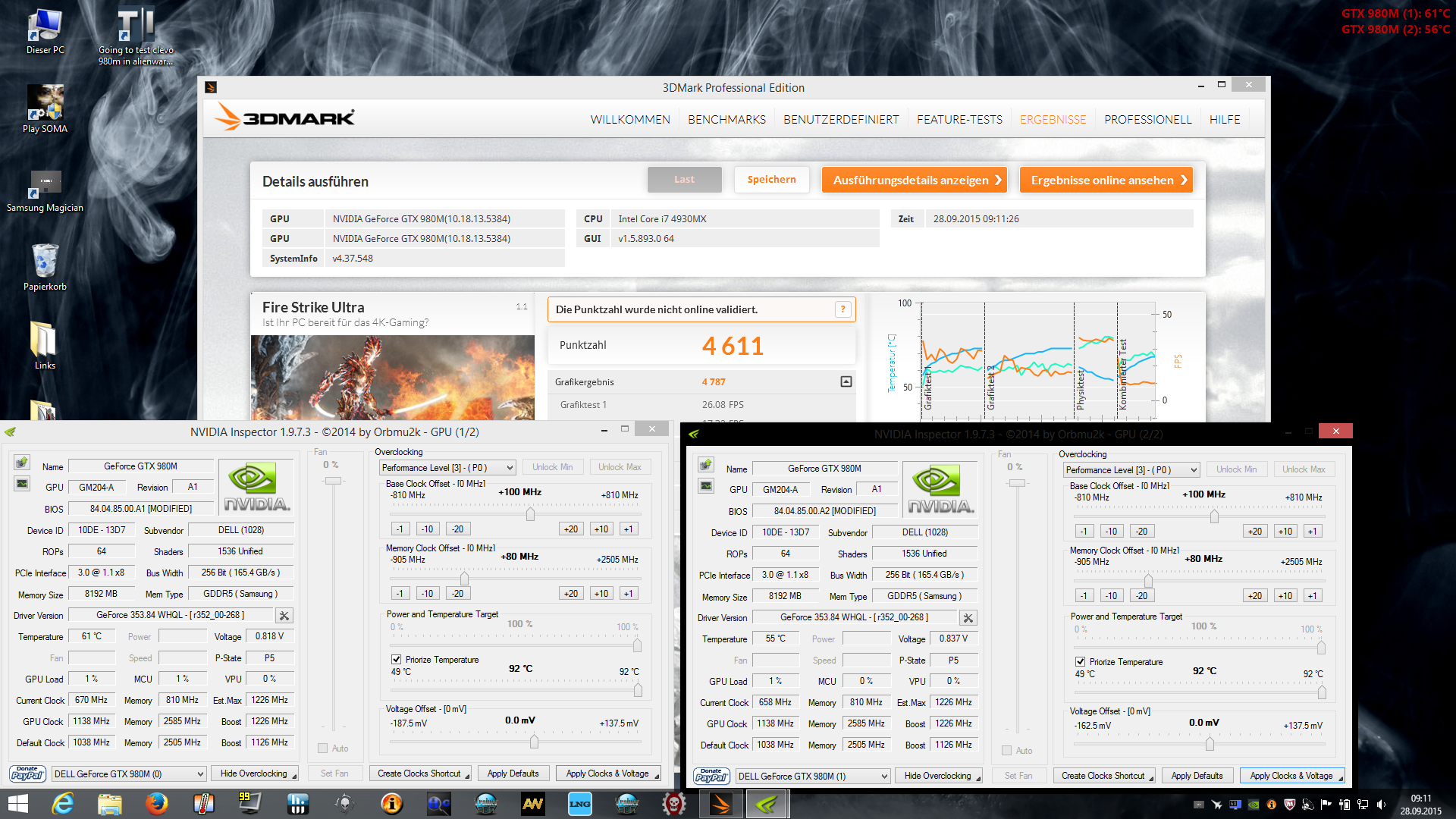The height and width of the screenshot is (819, 1456).
Task: Adjust Voltage Offset slider in GPU (1/2)
Action: [534, 742]
